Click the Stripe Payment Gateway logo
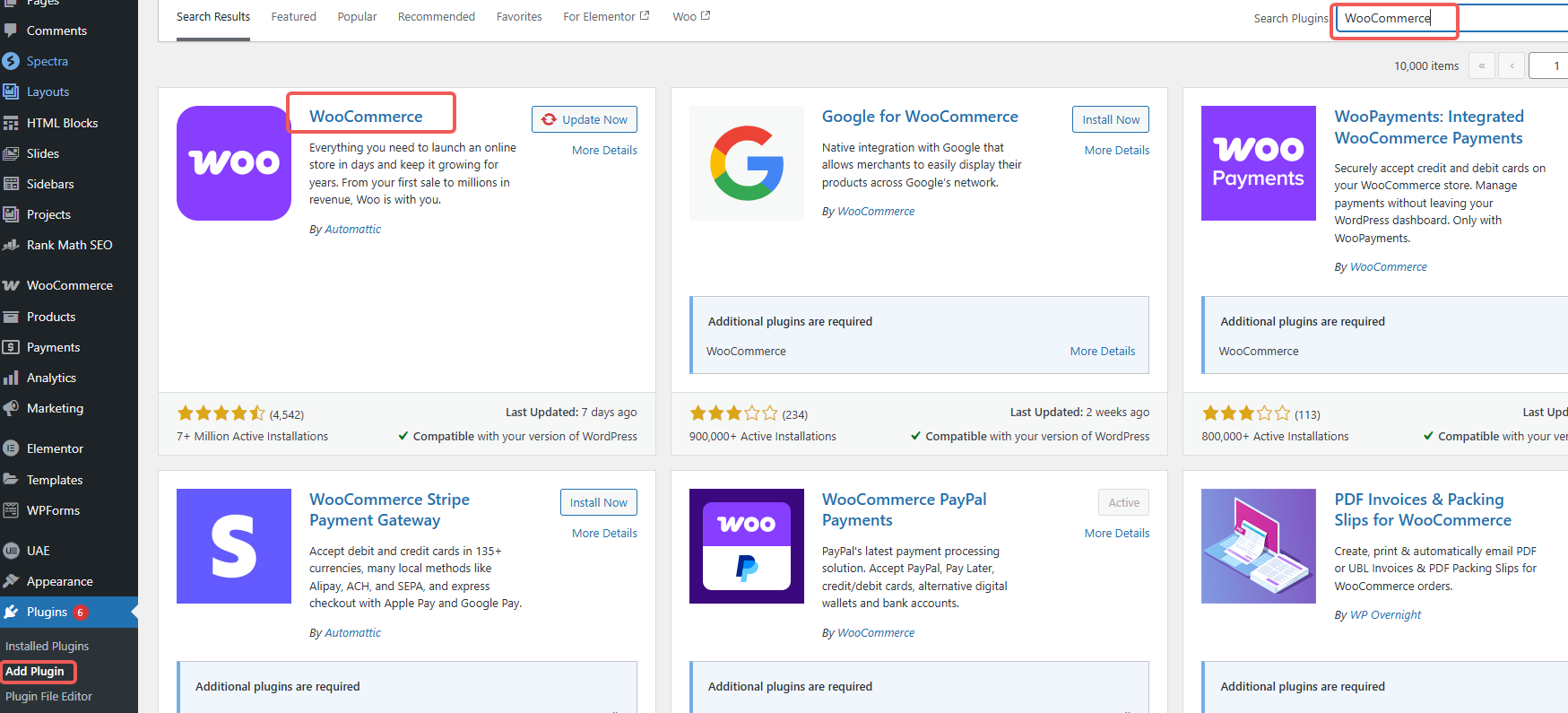The height and width of the screenshot is (713, 1568). pyautogui.click(x=234, y=546)
